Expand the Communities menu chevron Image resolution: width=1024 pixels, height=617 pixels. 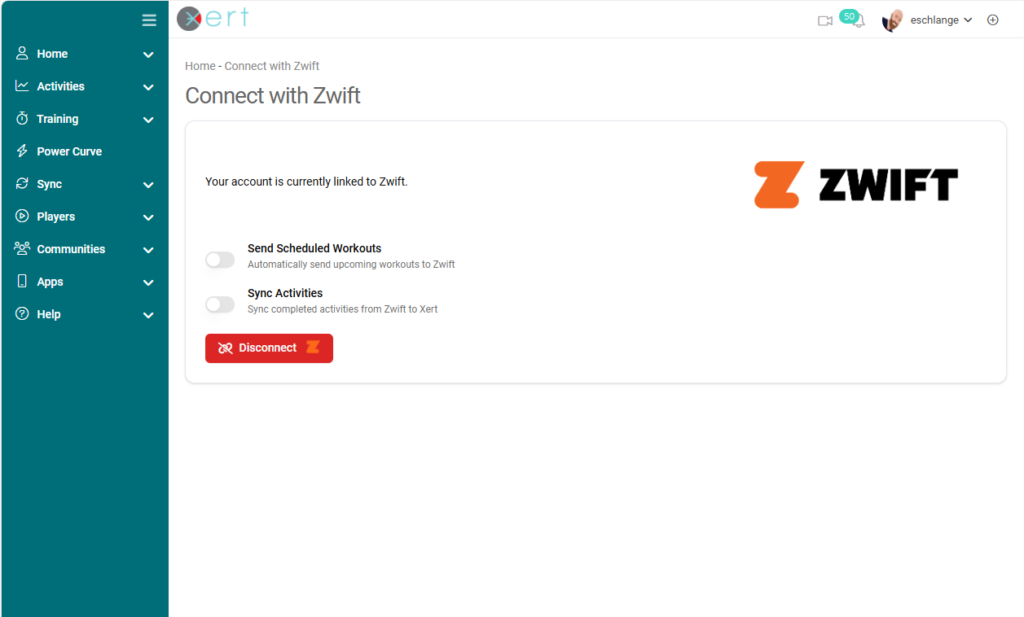coord(148,250)
